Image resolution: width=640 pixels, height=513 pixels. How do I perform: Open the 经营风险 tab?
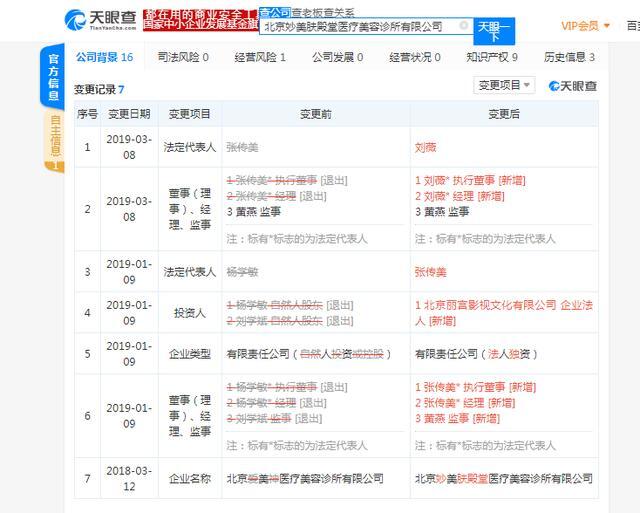[260, 57]
